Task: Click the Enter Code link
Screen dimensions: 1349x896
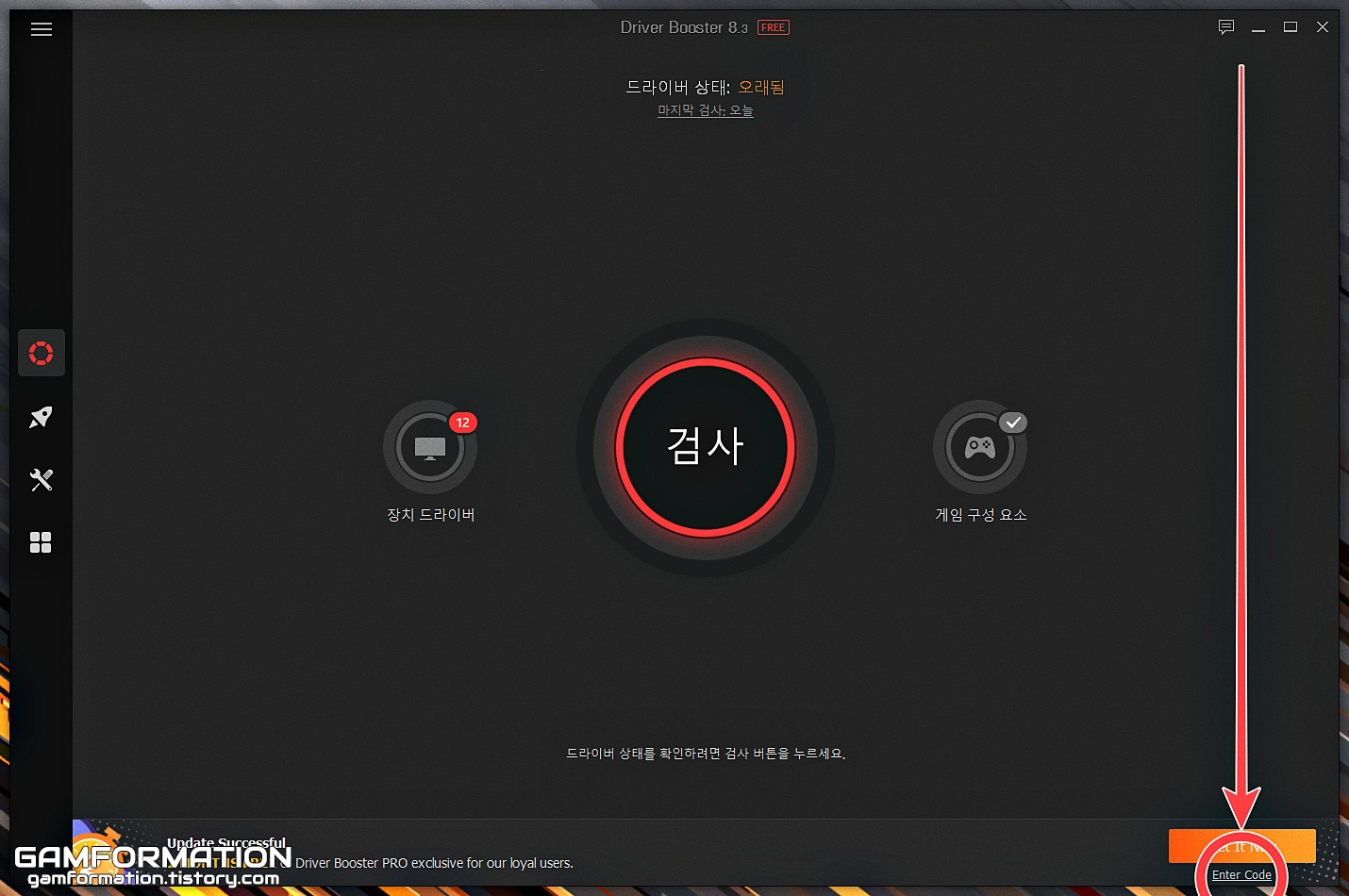Action: pos(1241,875)
